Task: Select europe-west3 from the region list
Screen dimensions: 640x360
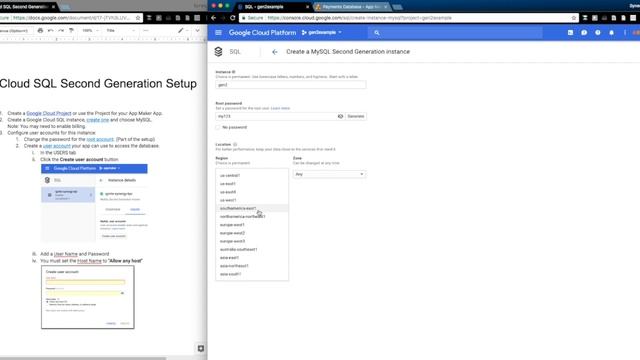Action: (252, 241)
